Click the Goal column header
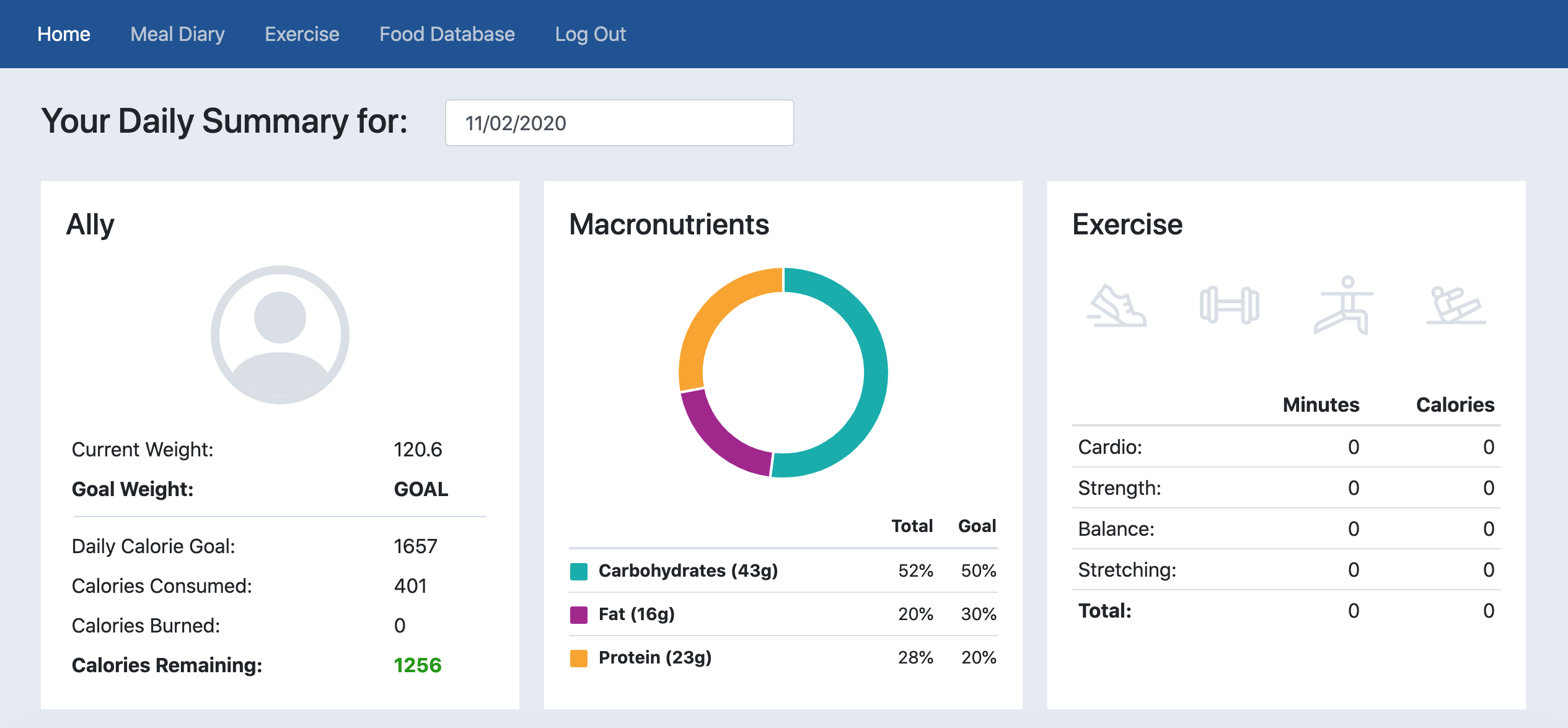1568x728 pixels. pos(978,525)
